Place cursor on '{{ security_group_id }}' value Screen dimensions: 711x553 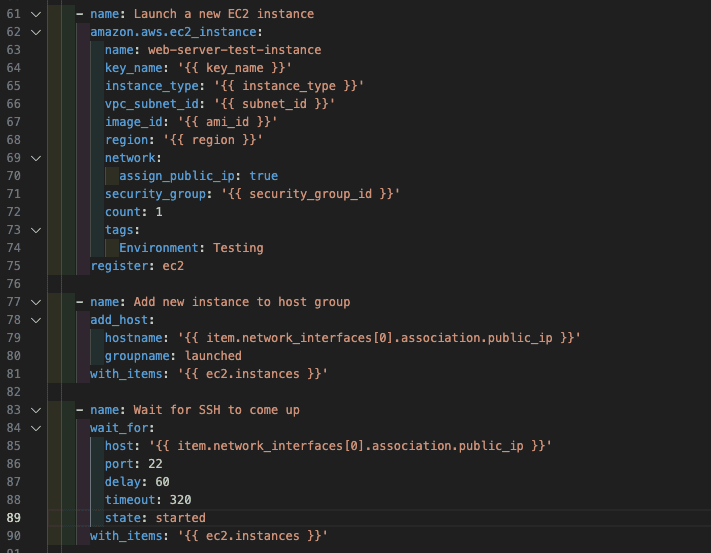311,194
